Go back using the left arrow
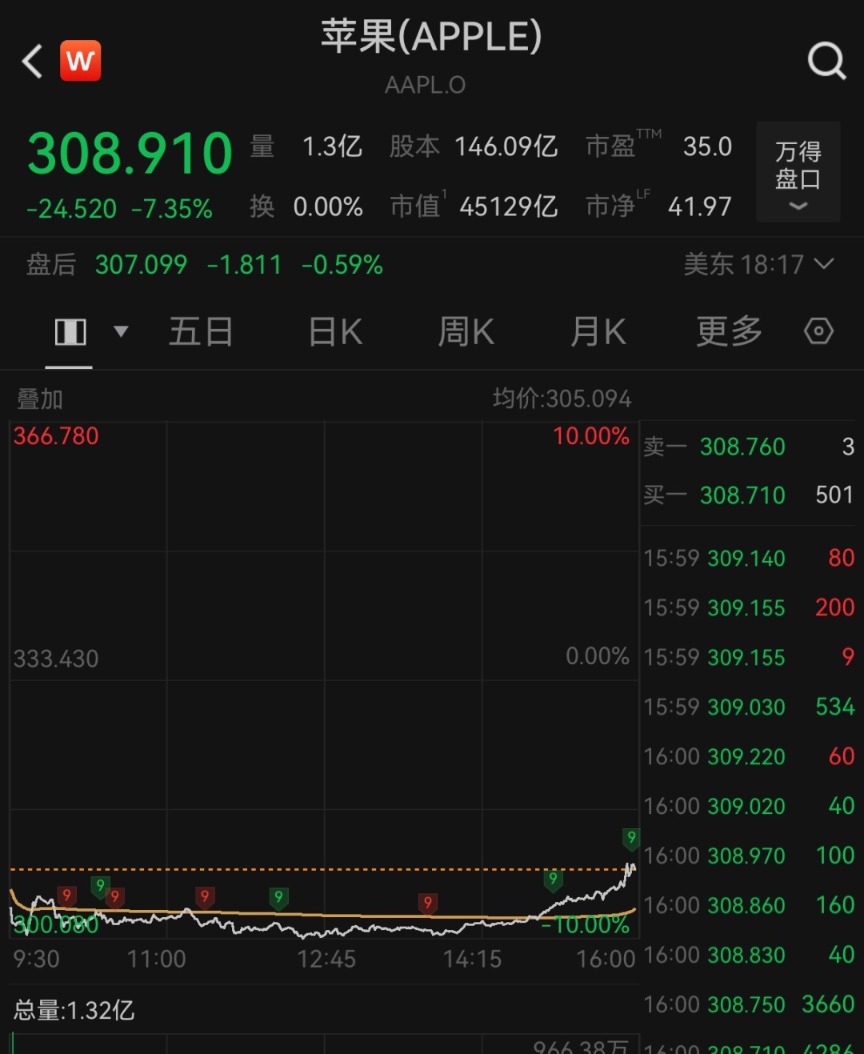 pyautogui.click(x=32, y=61)
